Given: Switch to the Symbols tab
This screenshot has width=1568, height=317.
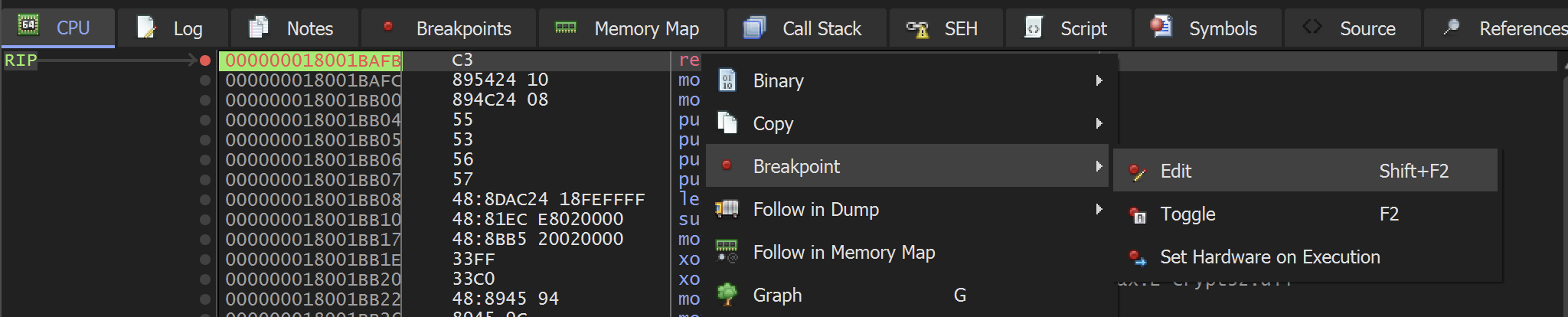Looking at the screenshot, I should (1208, 28).
